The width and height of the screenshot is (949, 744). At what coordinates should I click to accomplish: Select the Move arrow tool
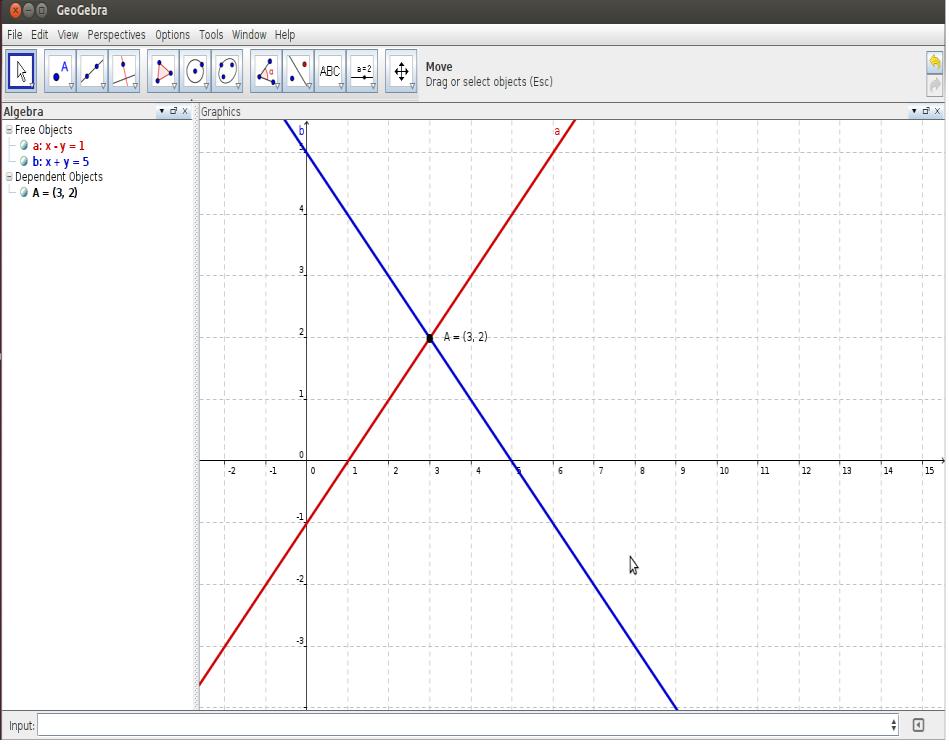pyautogui.click(x=21, y=71)
